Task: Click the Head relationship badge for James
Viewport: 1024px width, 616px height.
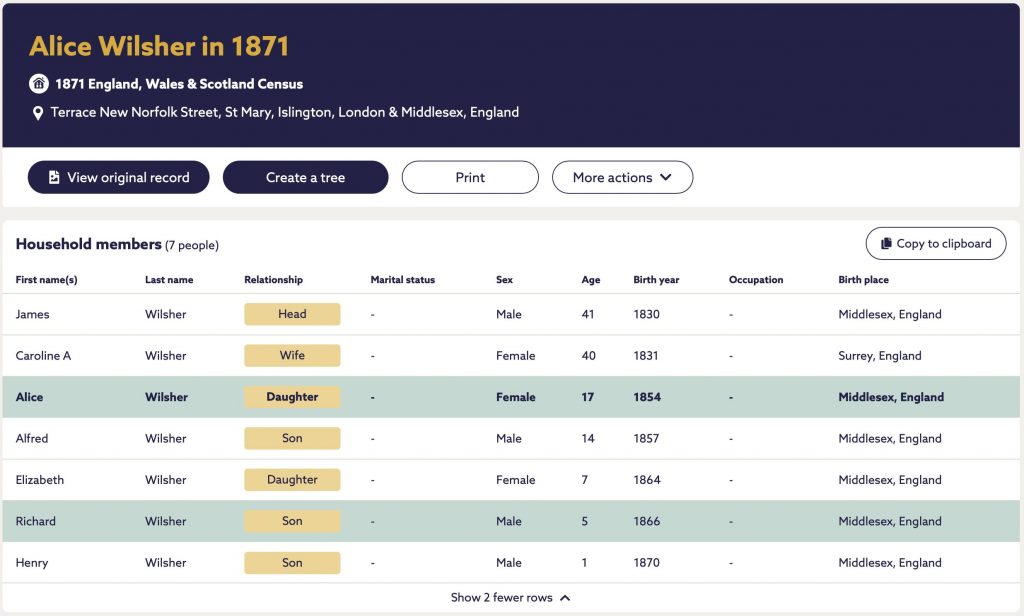Action: pyautogui.click(x=292, y=314)
